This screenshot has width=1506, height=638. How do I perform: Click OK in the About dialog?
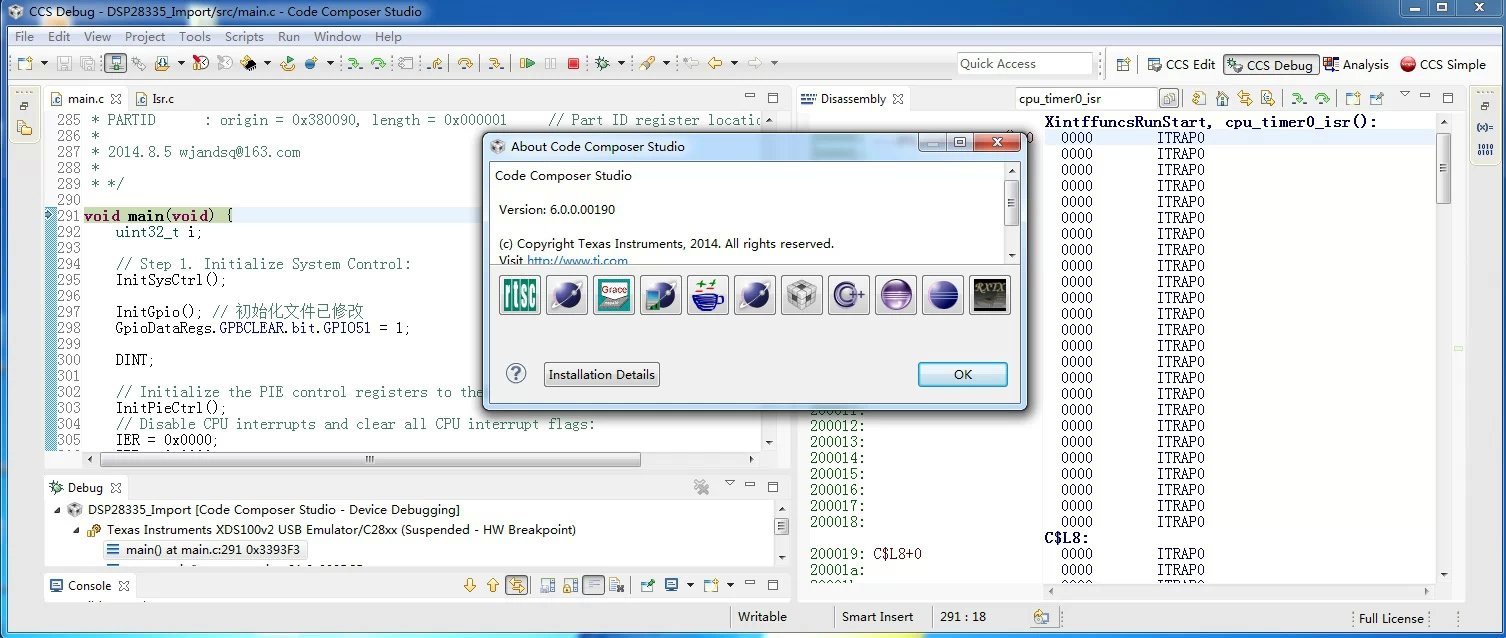[x=962, y=374]
